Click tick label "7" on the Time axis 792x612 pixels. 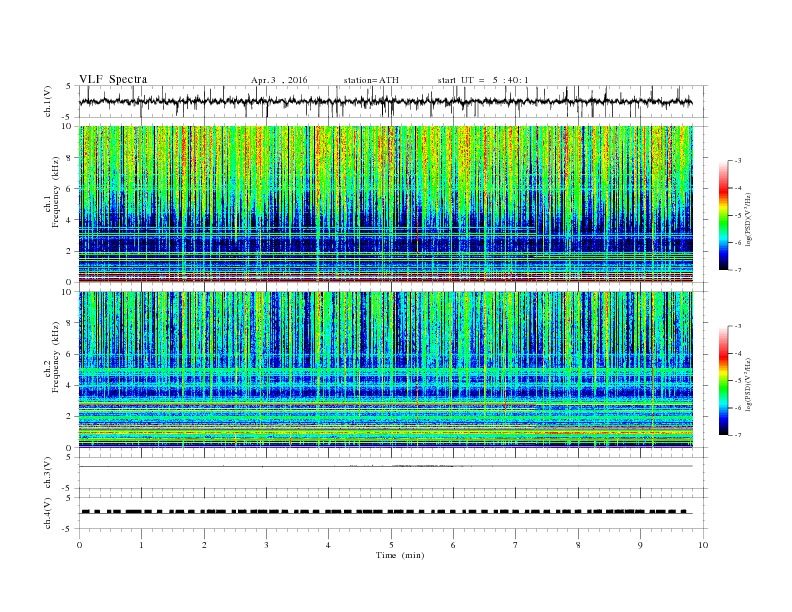(x=516, y=545)
